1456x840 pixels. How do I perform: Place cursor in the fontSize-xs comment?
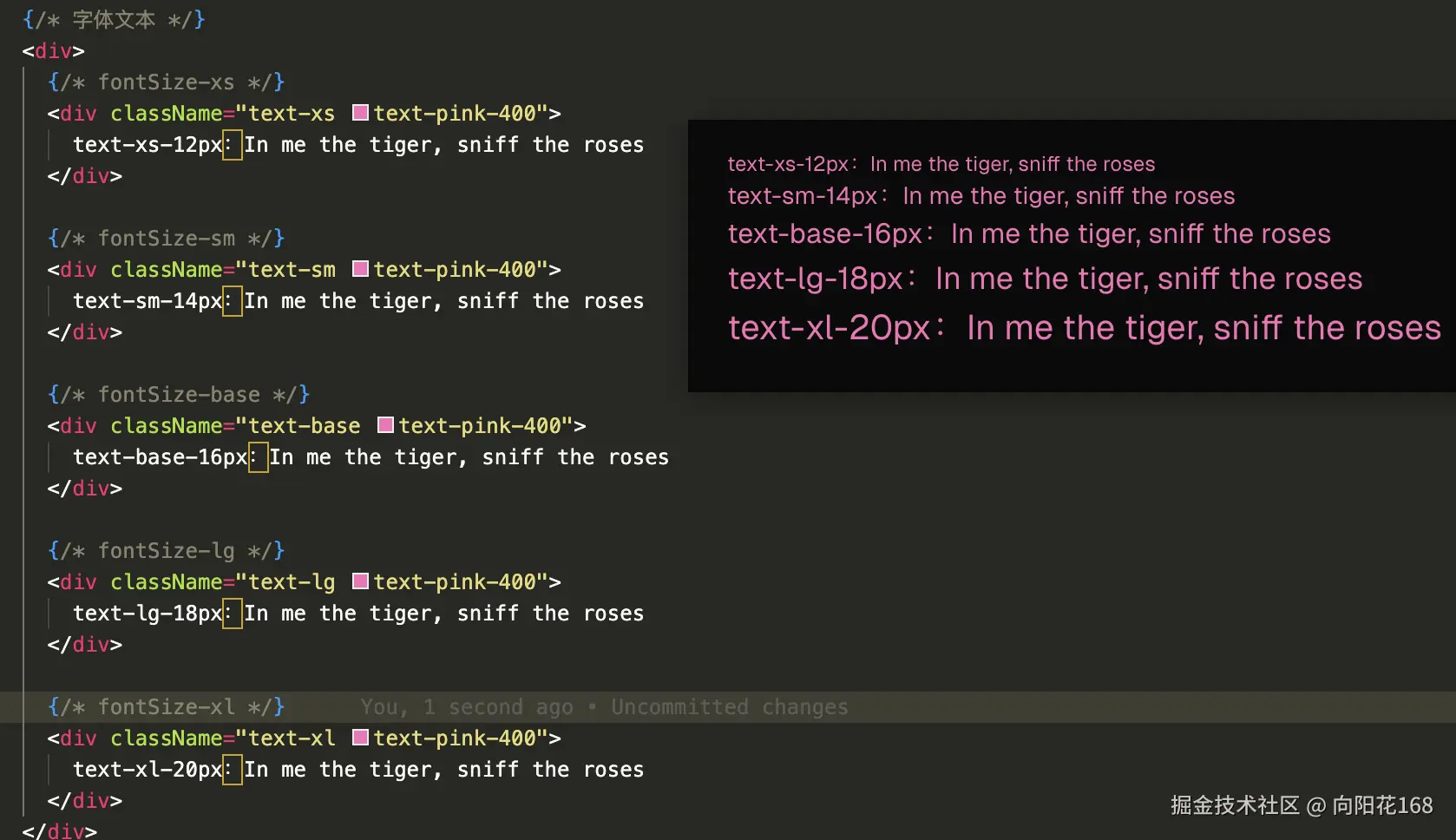click(166, 82)
